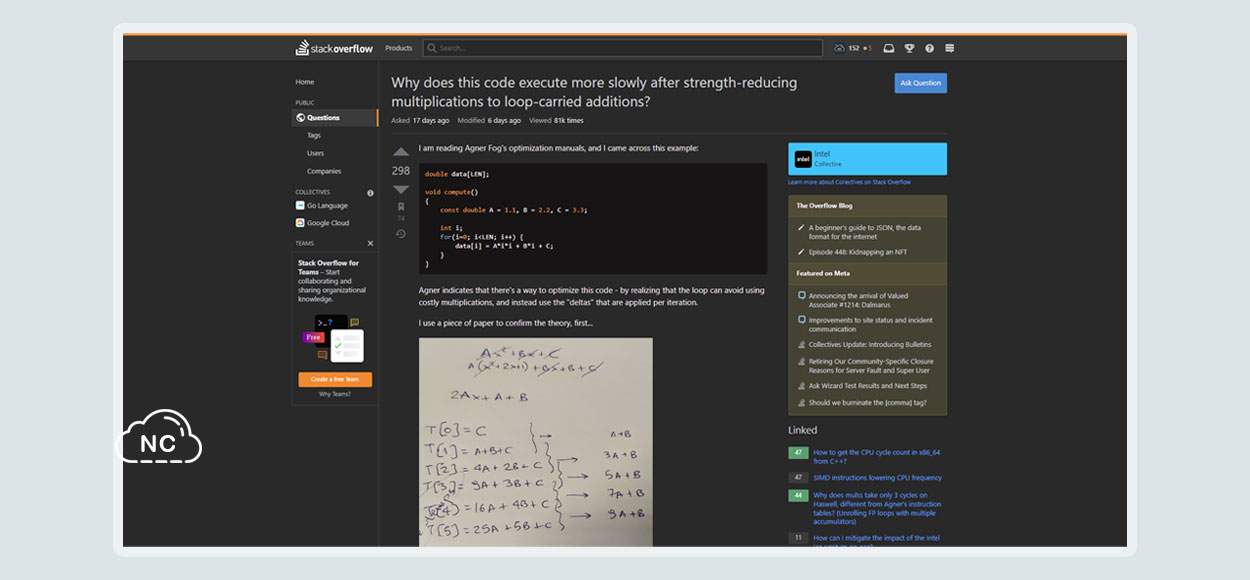Viewport: 1250px width, 580px height.
Task: Click the Collectives info icon
Action: point(370,192)
